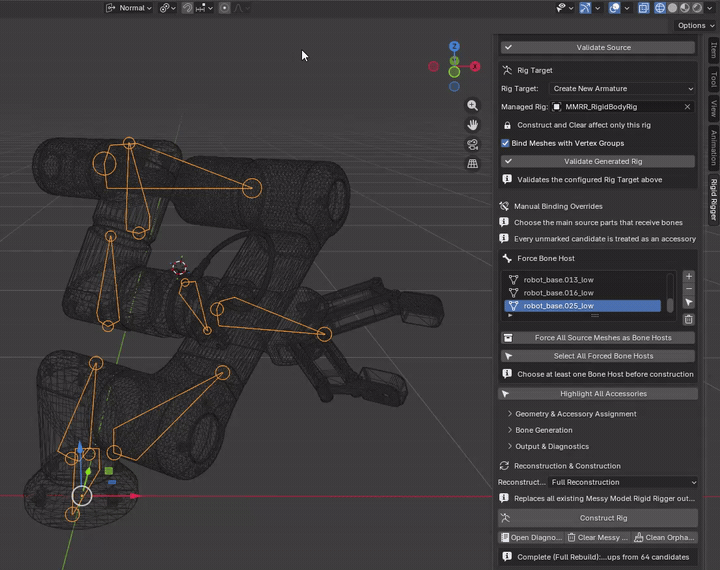The width and height of the screenshot is (720, 570).
Task: Click Validate Generated Rig button
Action: click(597, 161)
